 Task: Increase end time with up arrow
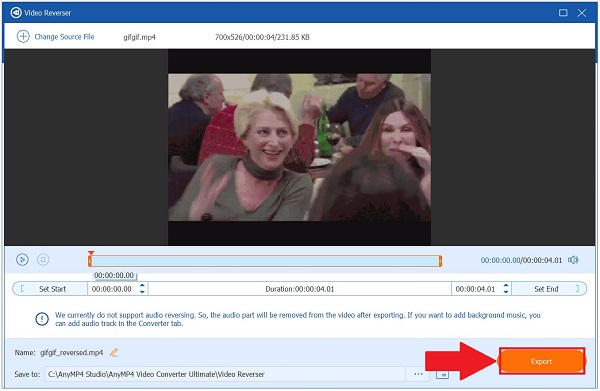tap(506, 285)
